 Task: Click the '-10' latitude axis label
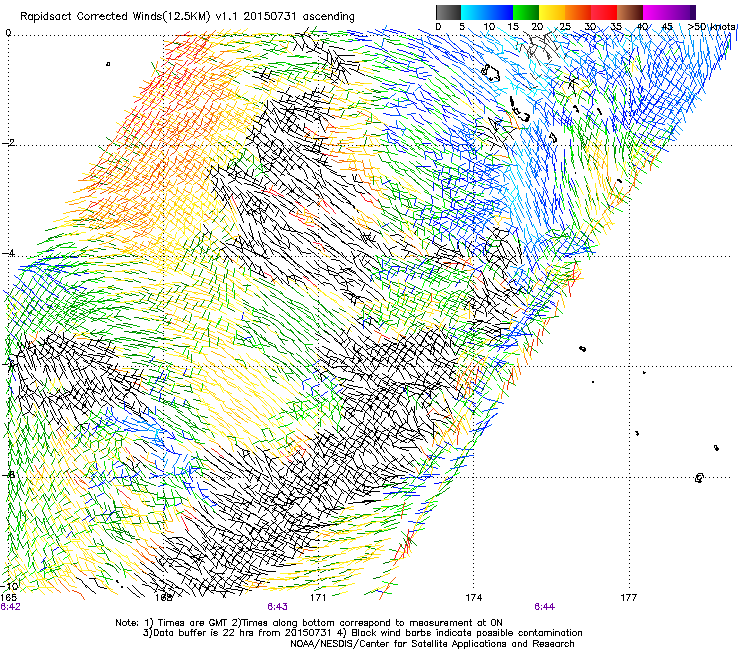pos(10,586)
